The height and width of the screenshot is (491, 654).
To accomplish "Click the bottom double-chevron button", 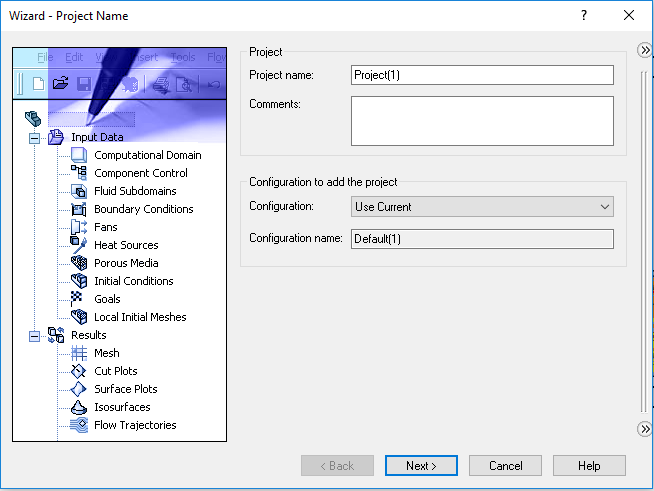I will [x=645, y=429].
